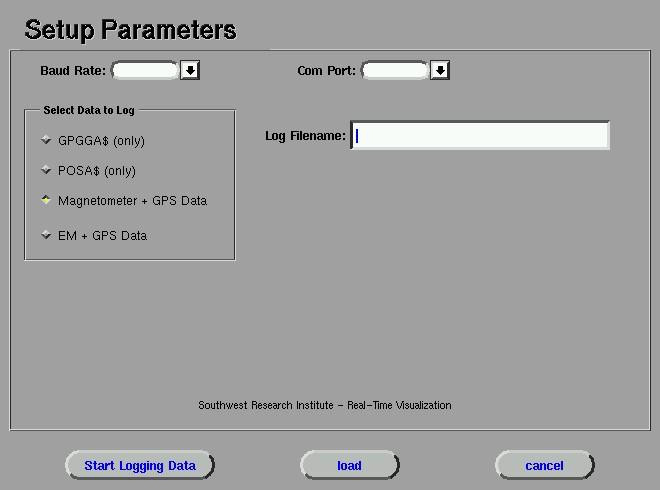
Task: Click the Log Filename label
Action: (305, 136)
